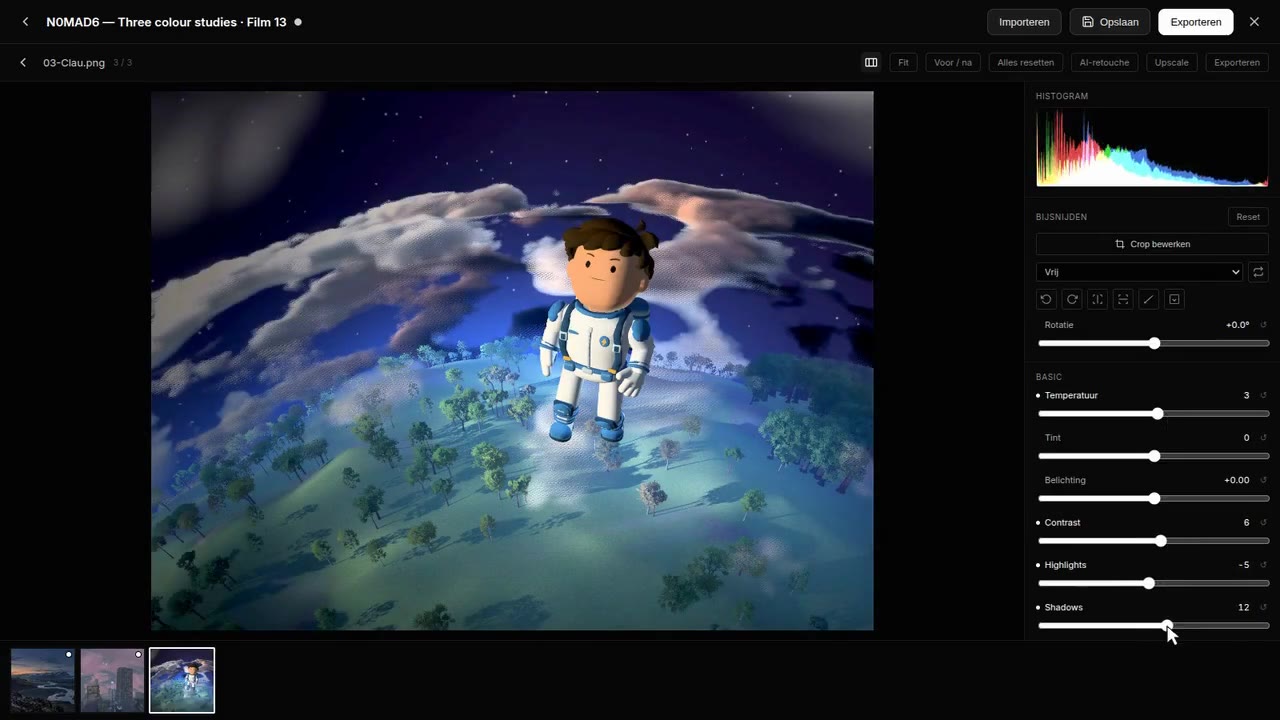Screen dimensions: 1280x720
Task: Select the first landscape thumbnail
Action: [43, 680]
